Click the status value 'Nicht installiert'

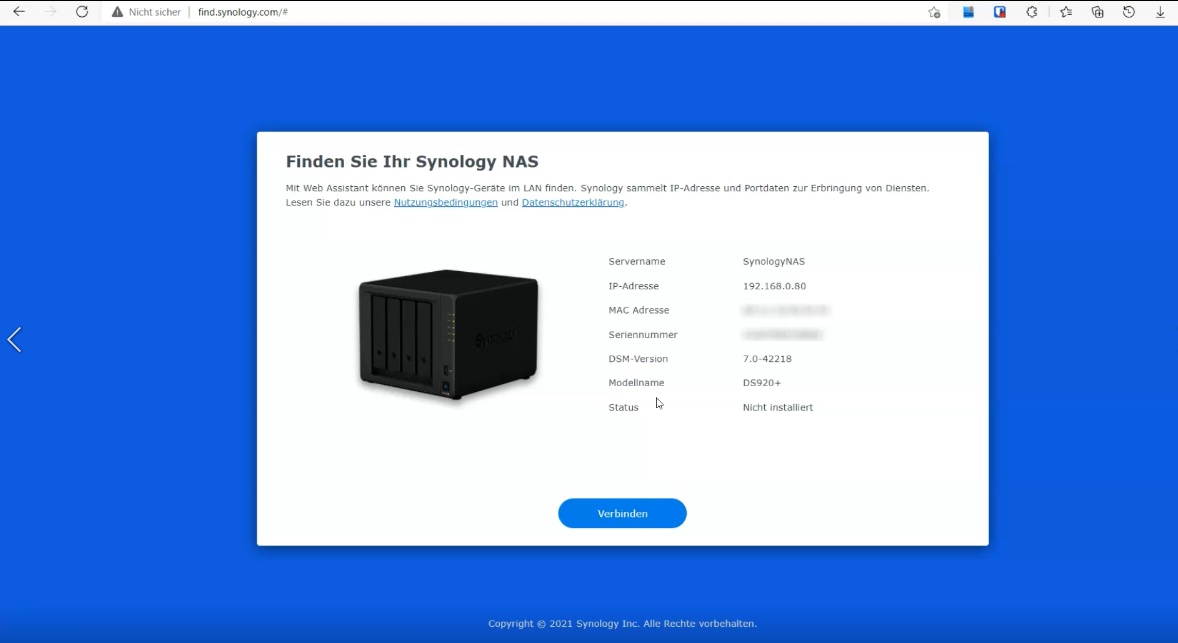click(x=778, y=407)
